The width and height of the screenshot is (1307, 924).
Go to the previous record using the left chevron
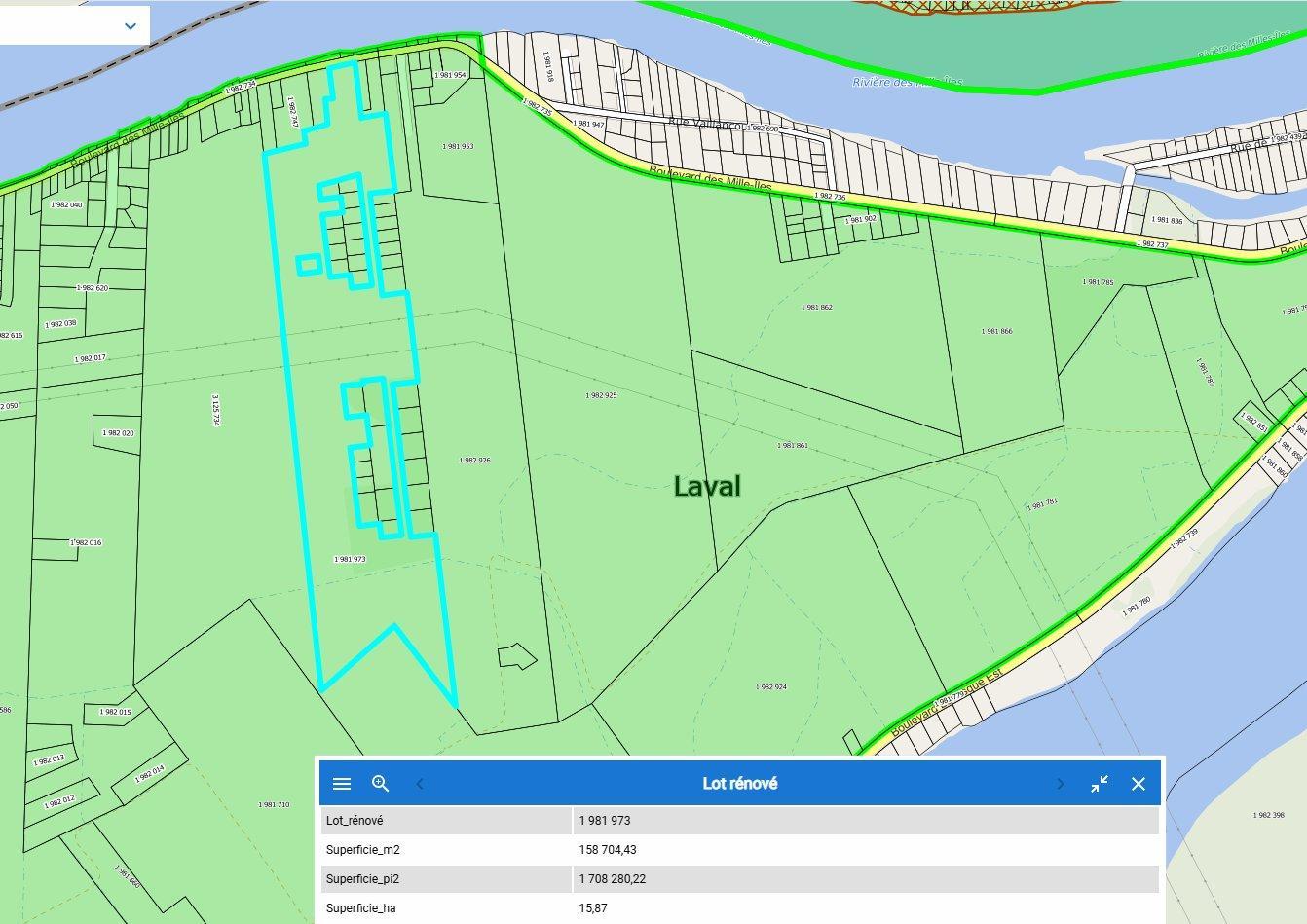tap(419, 783)
